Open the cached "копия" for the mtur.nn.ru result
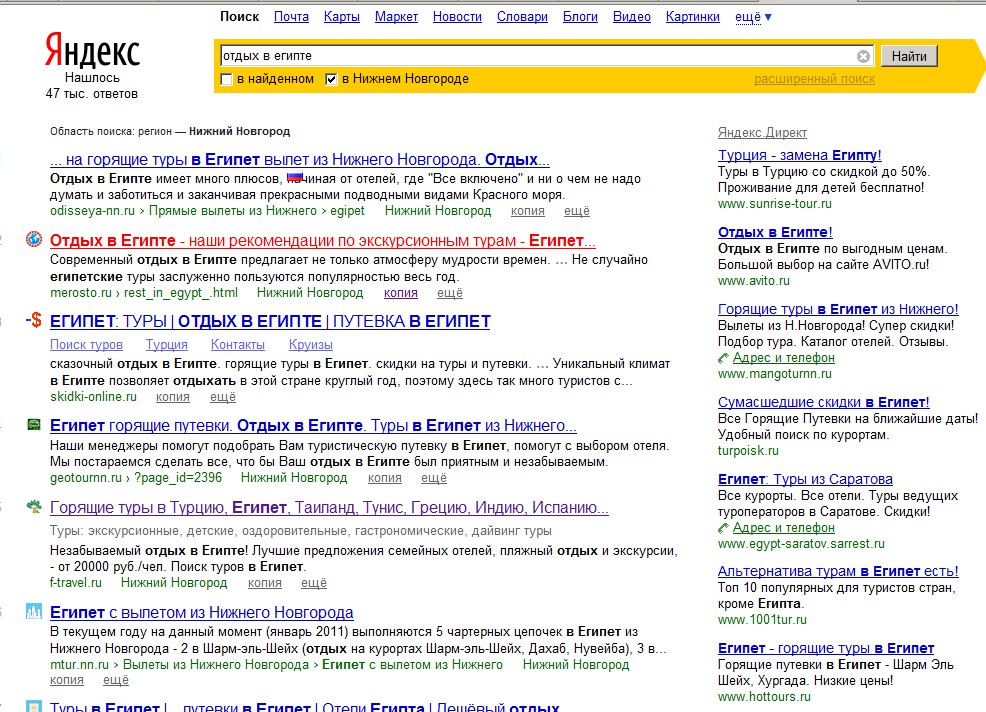986x712 pixels. [67, 680]
